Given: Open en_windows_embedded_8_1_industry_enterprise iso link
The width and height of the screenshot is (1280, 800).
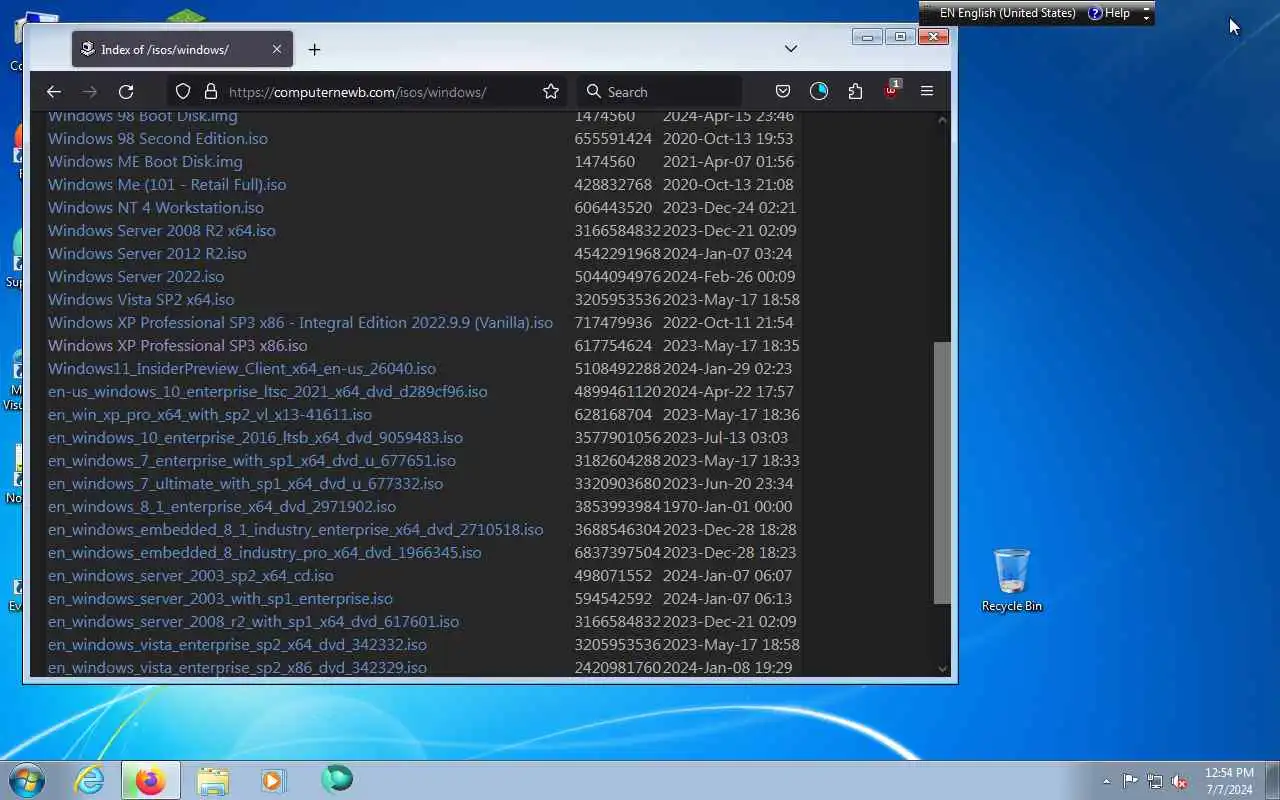Looking at the screenshot, I should (x=296, y=530).
